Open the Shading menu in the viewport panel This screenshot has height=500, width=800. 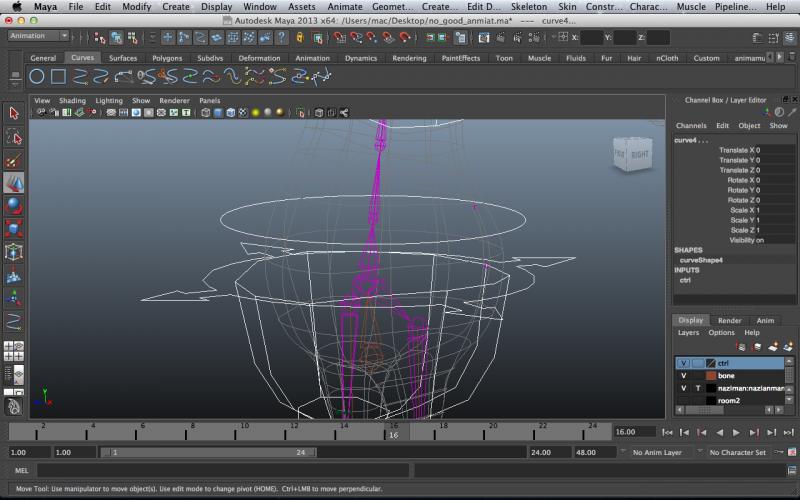72,101
